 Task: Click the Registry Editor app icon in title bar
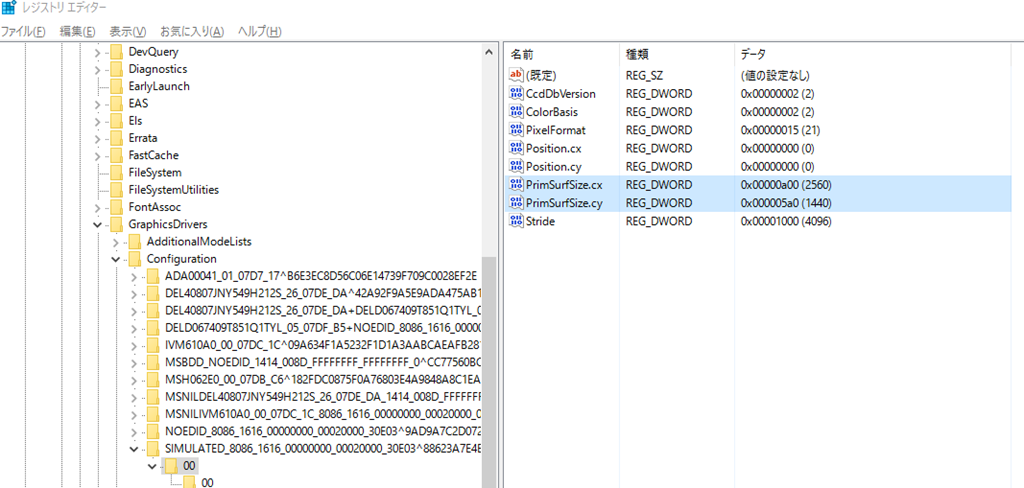(9, 8)
